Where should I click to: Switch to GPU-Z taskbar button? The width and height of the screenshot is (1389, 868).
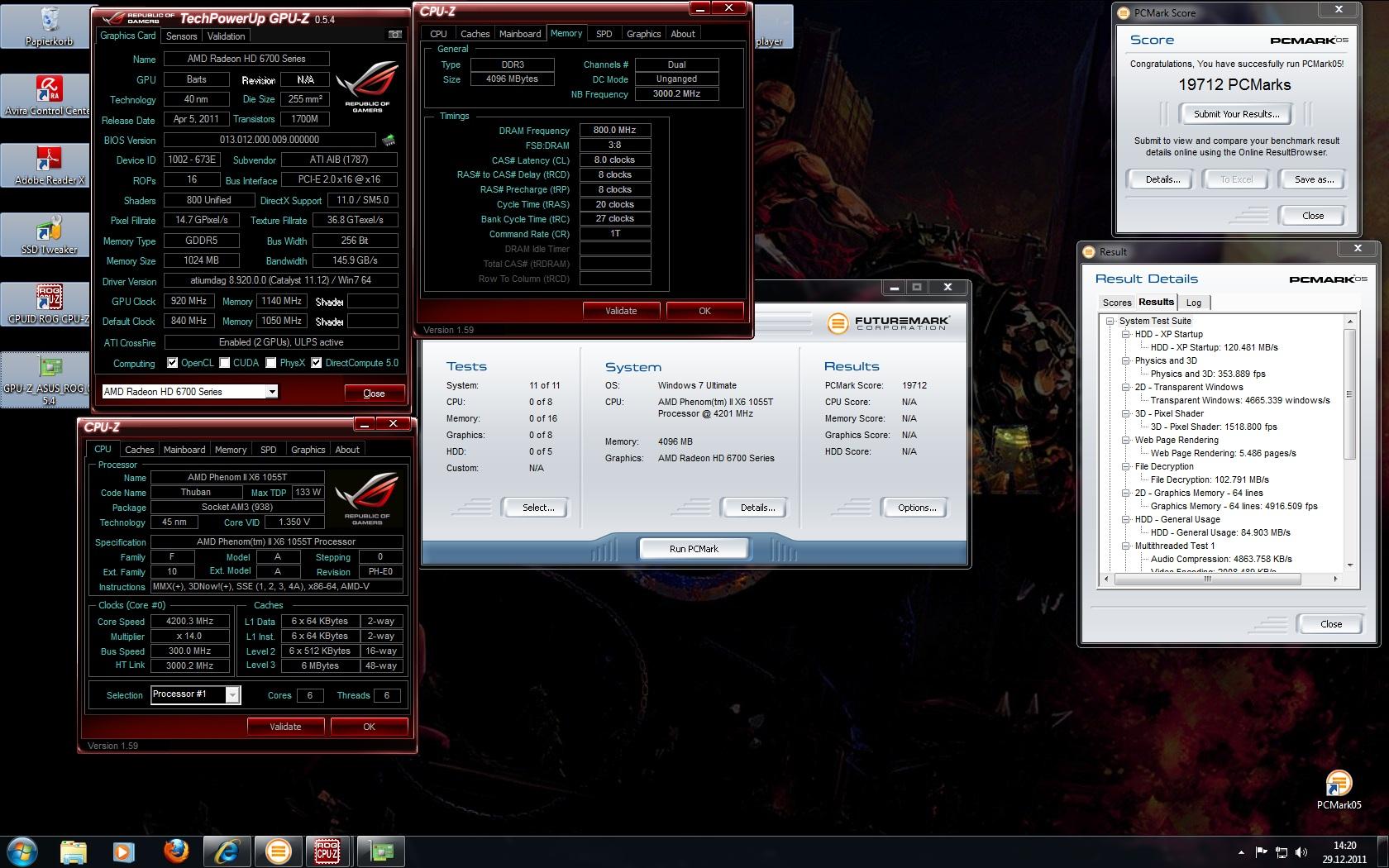380,851
